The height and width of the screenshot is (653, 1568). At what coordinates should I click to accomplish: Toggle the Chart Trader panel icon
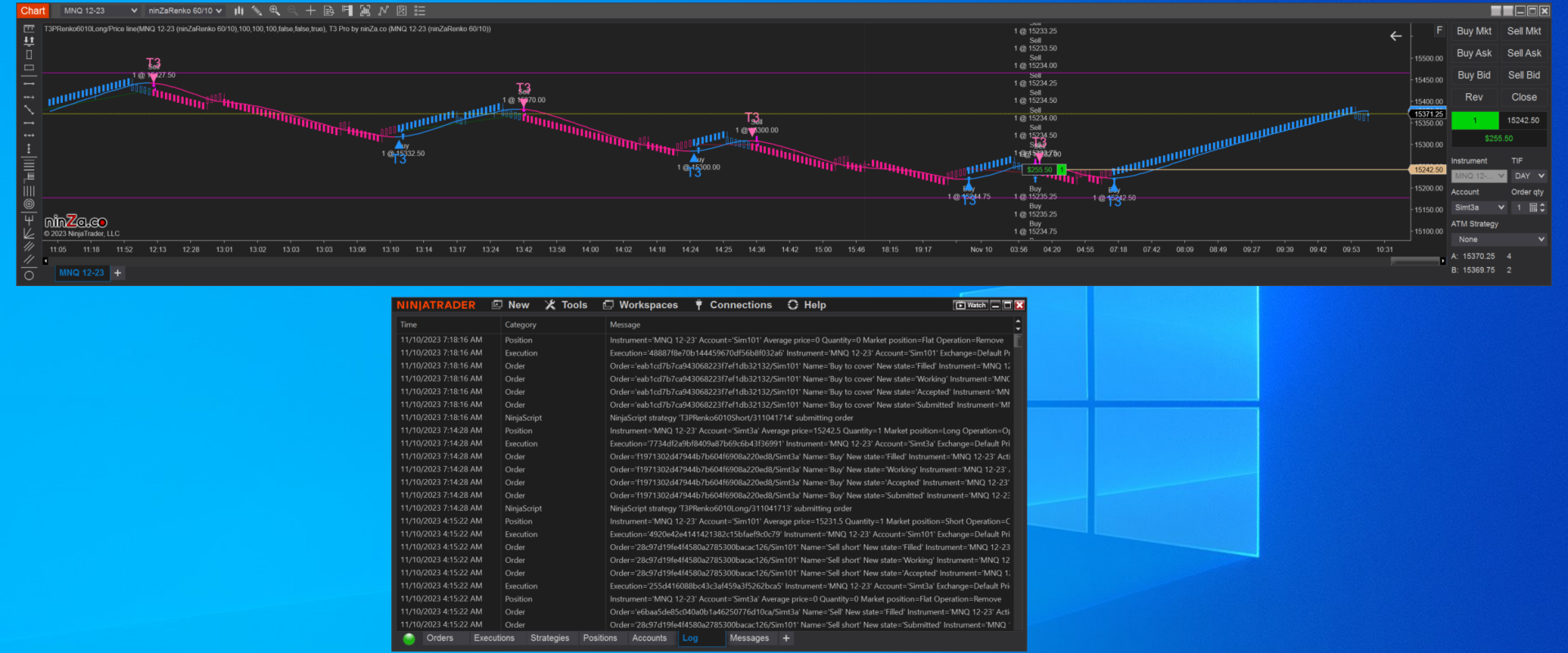pyautogui.click(x=347, y=11)
